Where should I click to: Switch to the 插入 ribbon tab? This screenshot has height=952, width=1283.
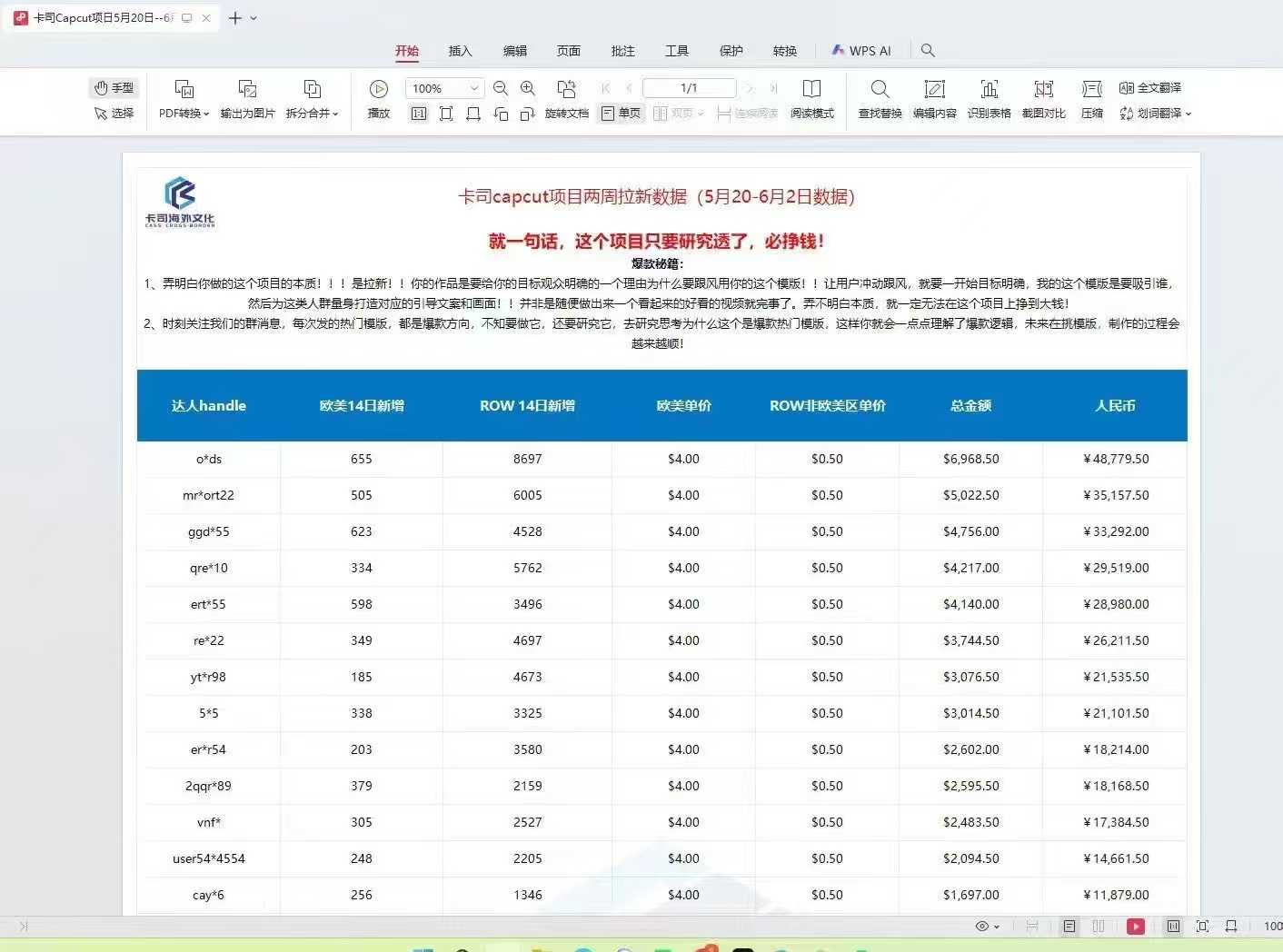tap(461, 51)
